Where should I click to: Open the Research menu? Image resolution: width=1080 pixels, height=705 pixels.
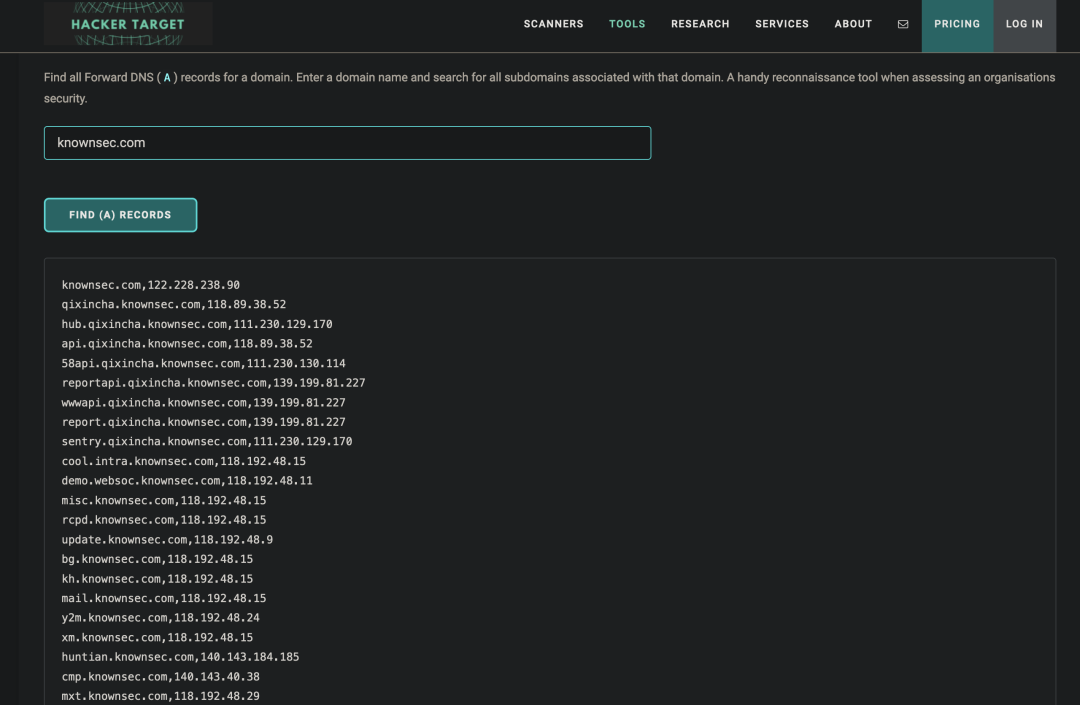tap(700, 24)
